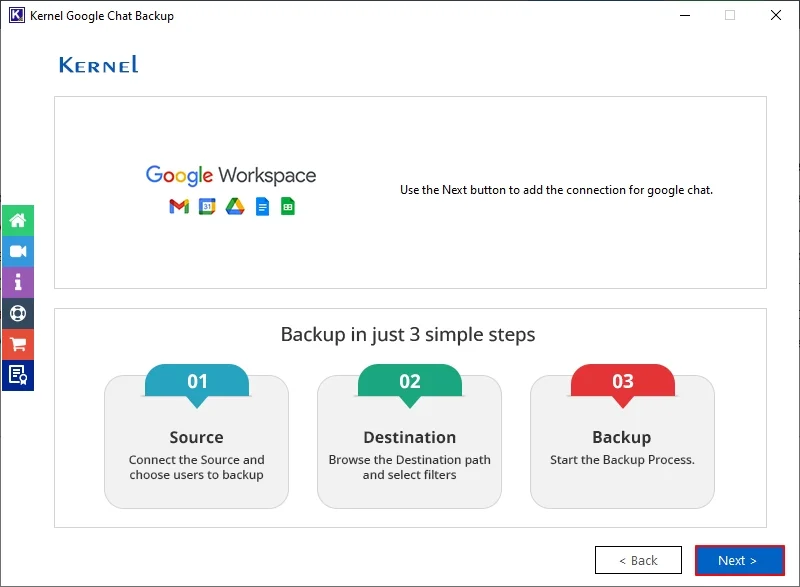
Task: Click the Google Docs icon
Action: (x=263, y=207)
